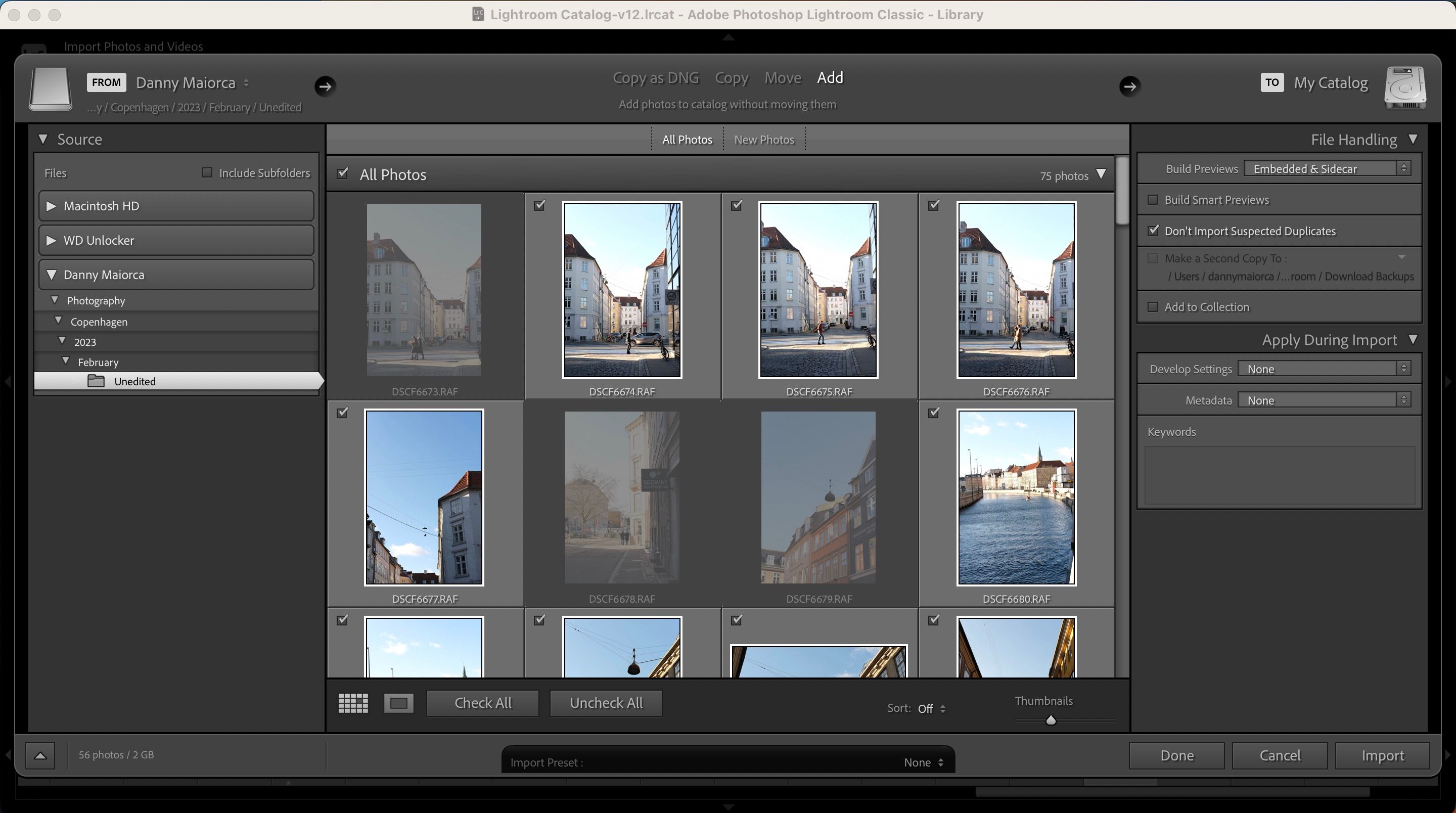This screenshot has height=813, width=1456.
Task: Click the arrow icon before the TO label
Action: point(1130,86)
